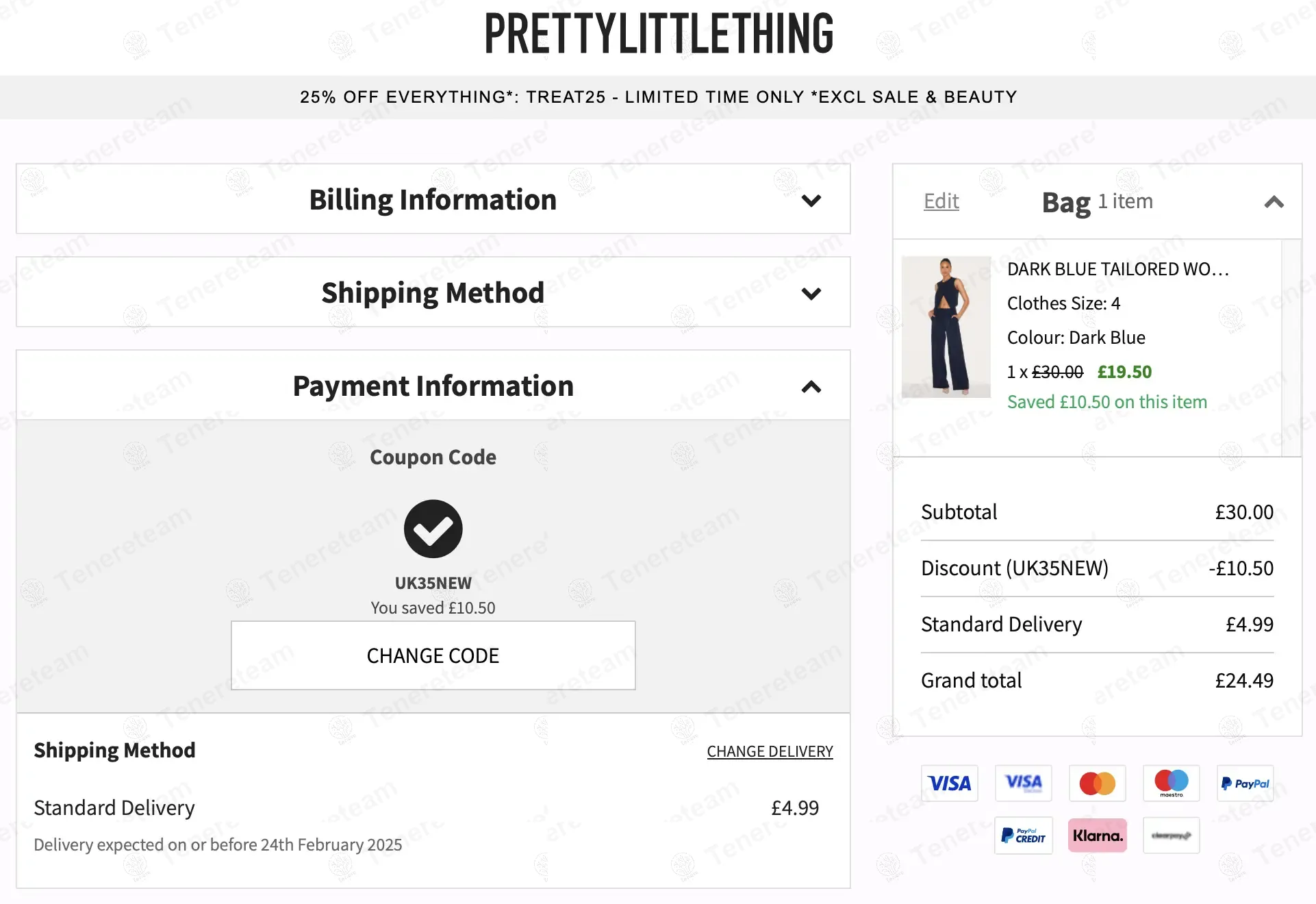Click the coupon applied checkmark icon
1316x904 pixels.
[x=433, y=529]
